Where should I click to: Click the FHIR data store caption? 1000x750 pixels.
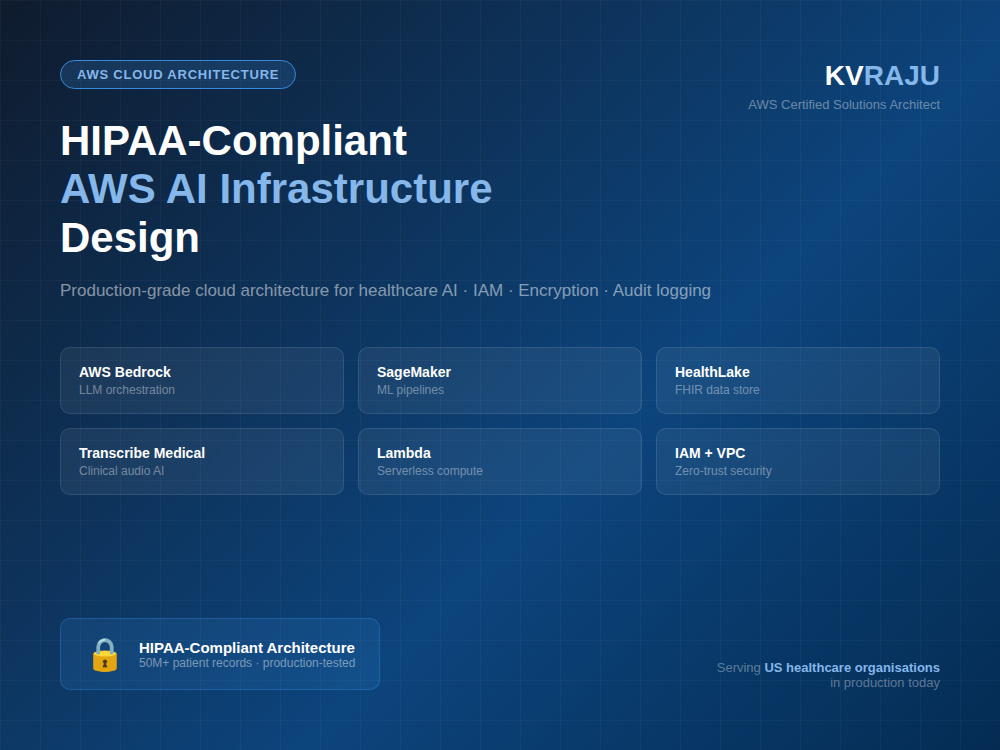717,390
